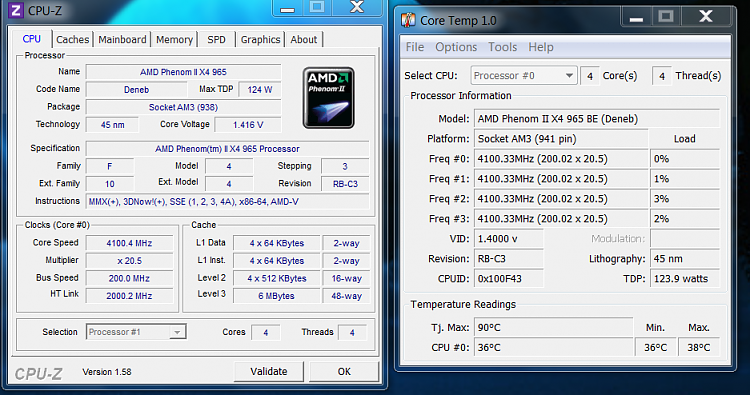Open the Graphics tab
750x395 pixels.
pos(260,40)
